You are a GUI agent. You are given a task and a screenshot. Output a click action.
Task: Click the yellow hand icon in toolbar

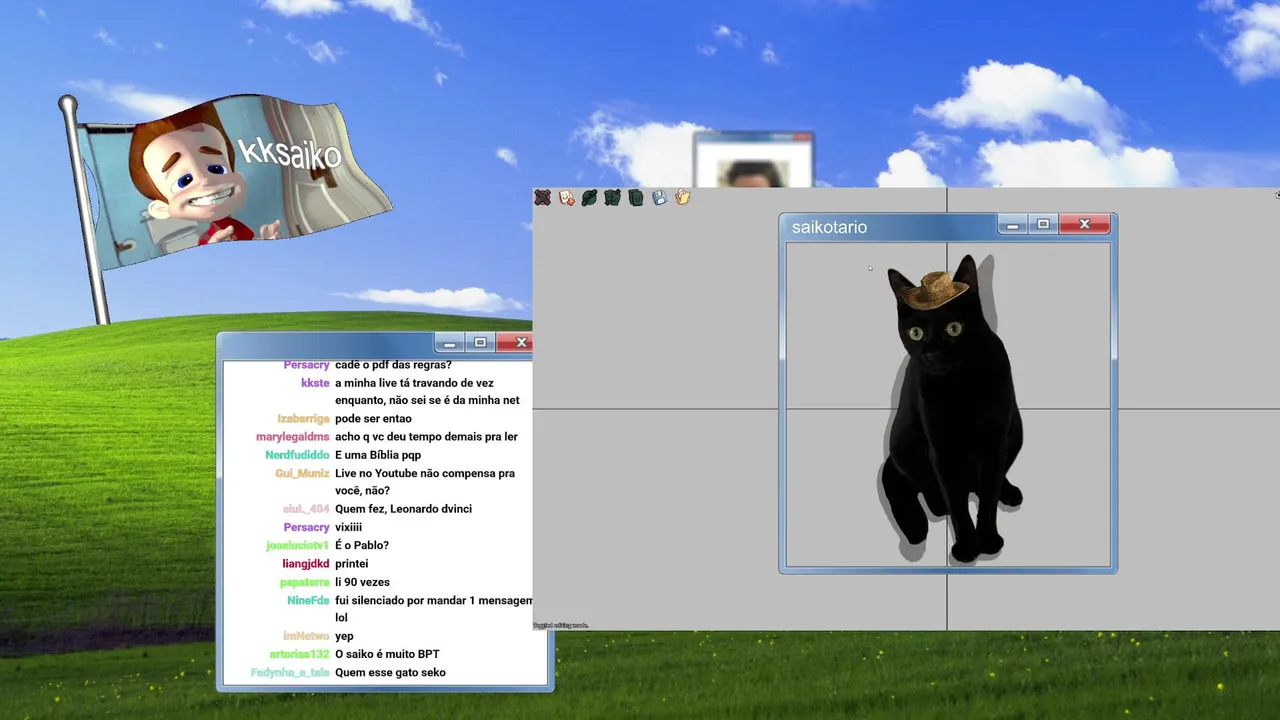click(x=683, y=197)
